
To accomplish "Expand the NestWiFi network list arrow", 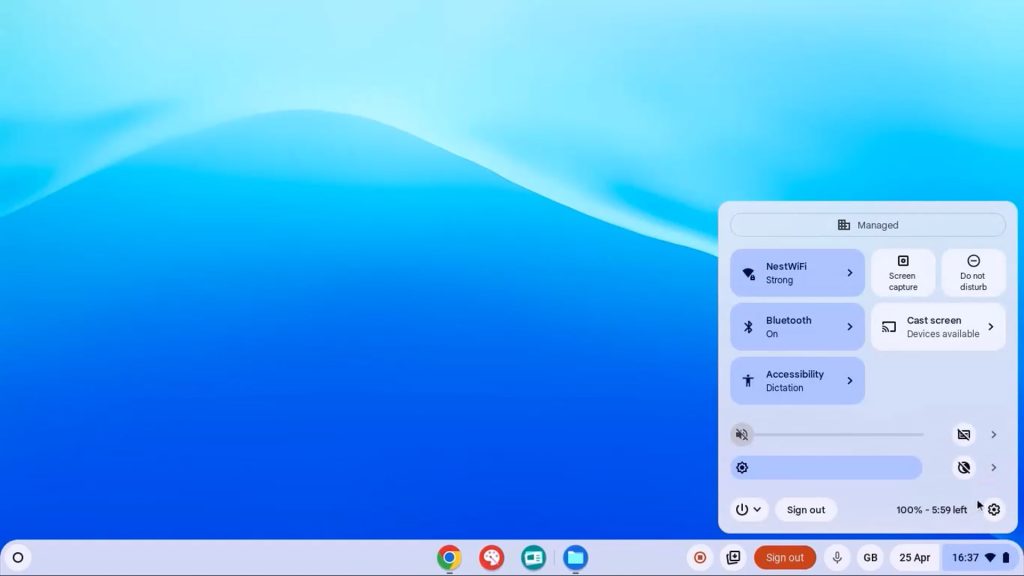I will (x=850, y=273).
